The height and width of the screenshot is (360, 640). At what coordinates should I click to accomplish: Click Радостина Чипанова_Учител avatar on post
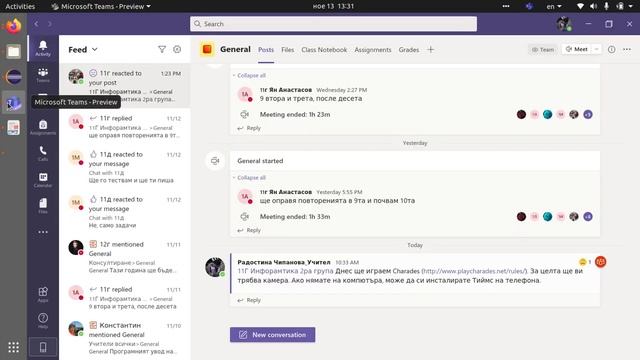click(215, 267)
